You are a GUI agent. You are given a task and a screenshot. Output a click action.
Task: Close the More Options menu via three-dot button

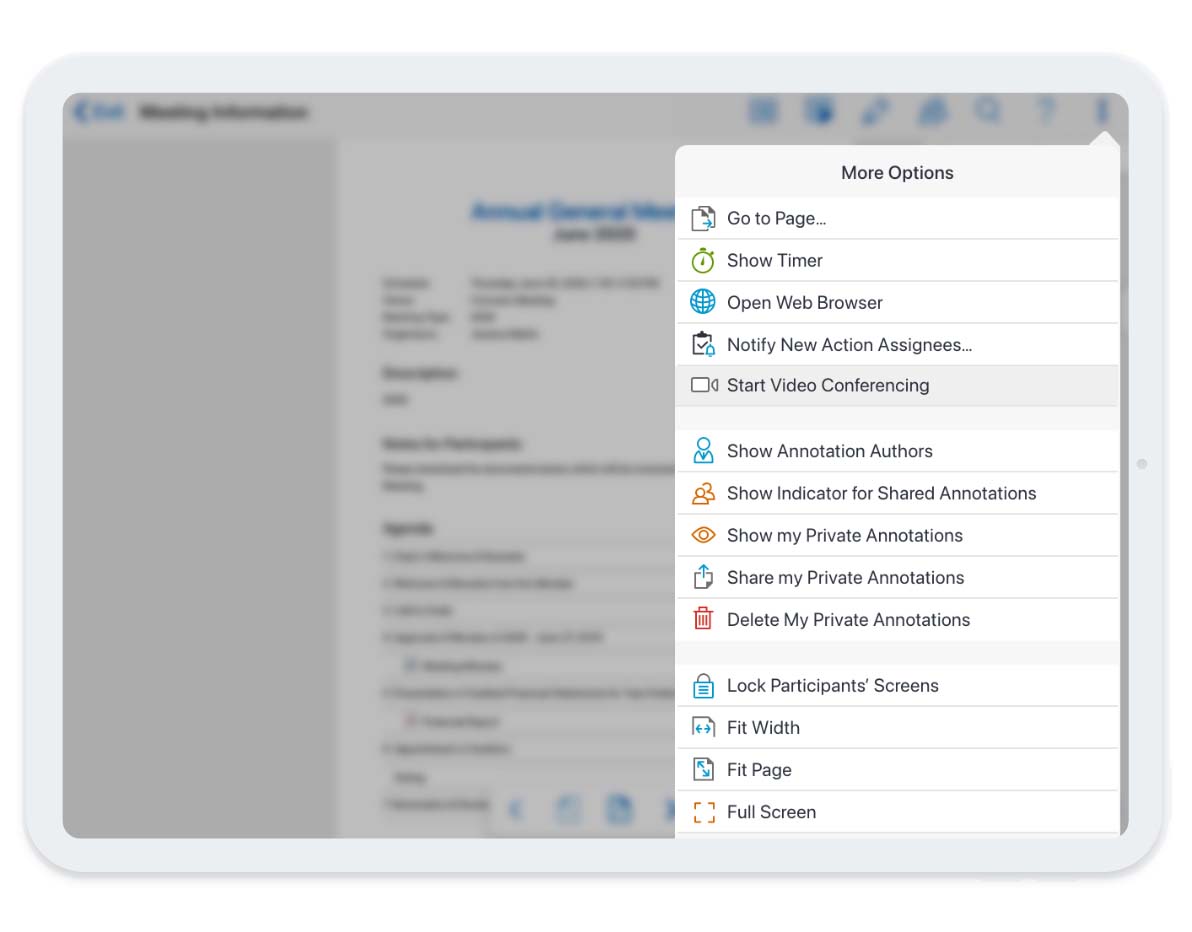coord(1101,111)
